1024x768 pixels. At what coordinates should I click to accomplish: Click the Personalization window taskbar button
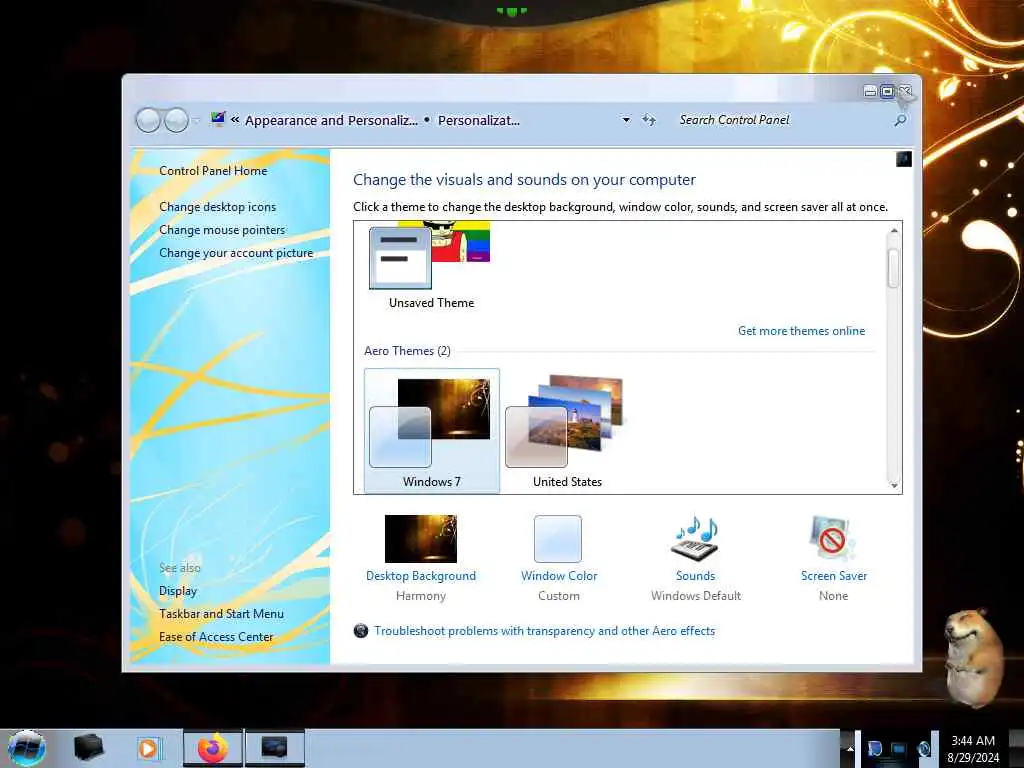274,748
